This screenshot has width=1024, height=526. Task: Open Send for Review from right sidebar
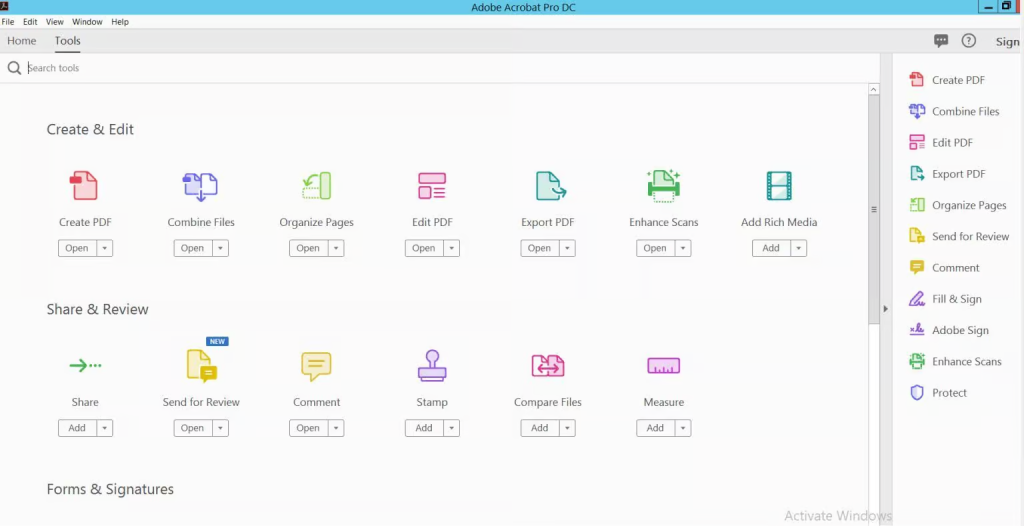pos(959,237)
